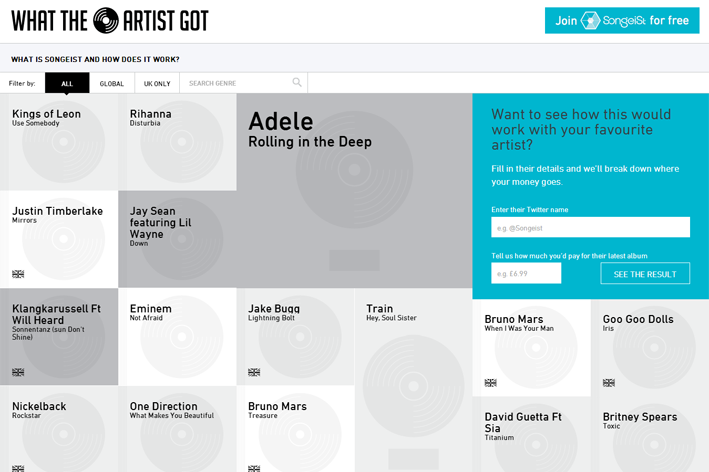Screen dimensions: 709x472
Task: Open the 'What is Songeist and how does it work?' link
Action: coord(94,60)
